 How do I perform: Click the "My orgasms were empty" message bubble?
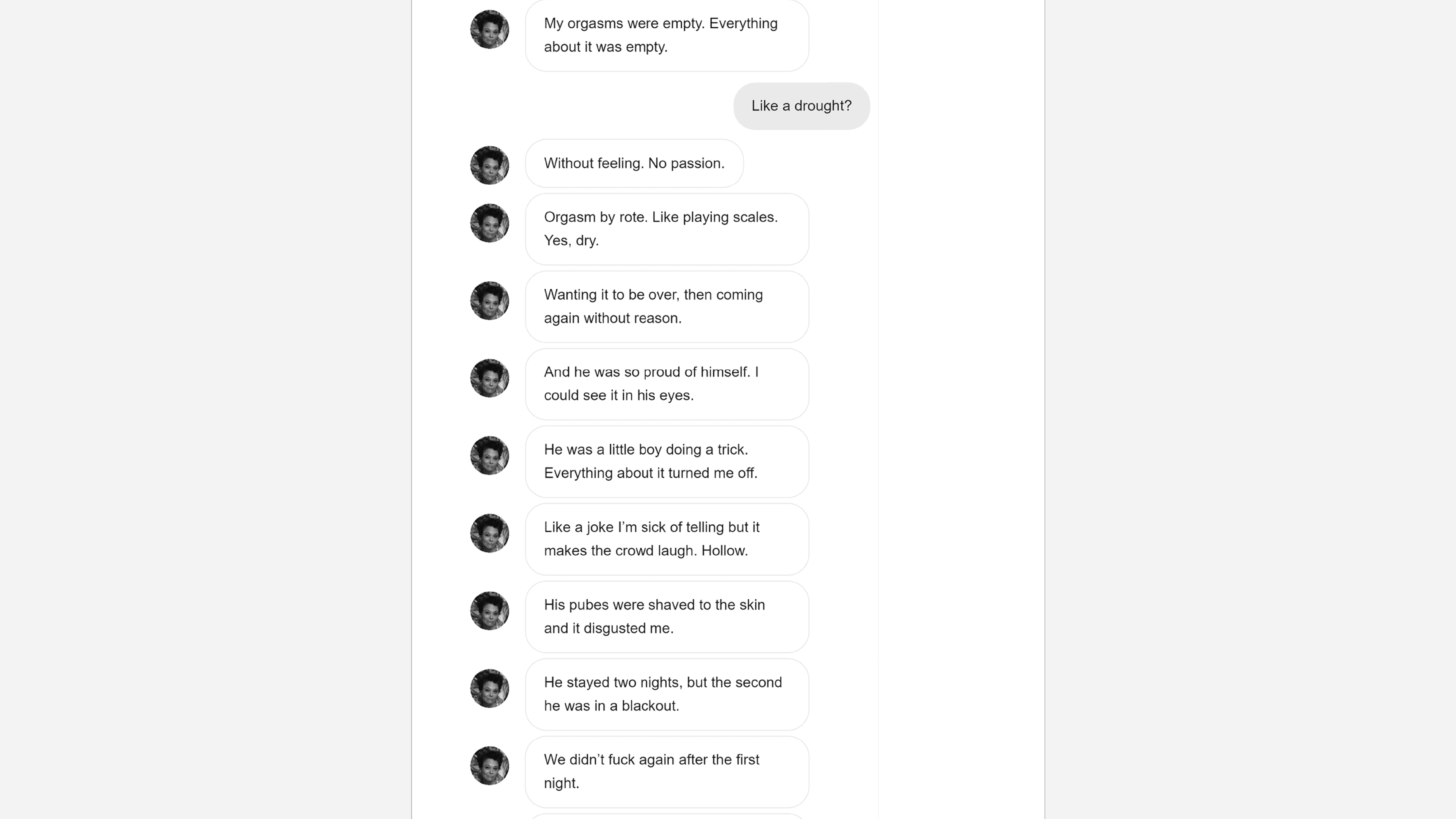point(667,35)
